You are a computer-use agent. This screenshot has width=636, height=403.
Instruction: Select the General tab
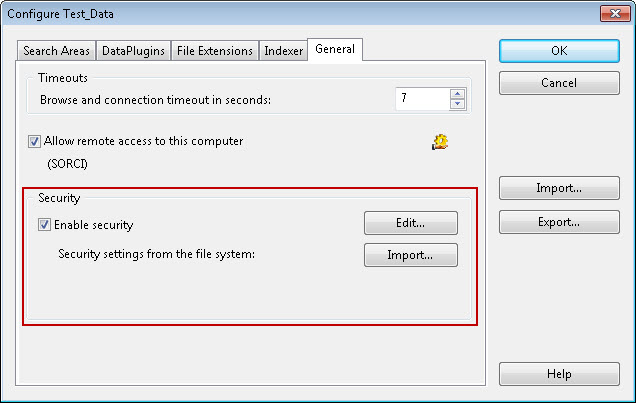[x=334, y=49]
